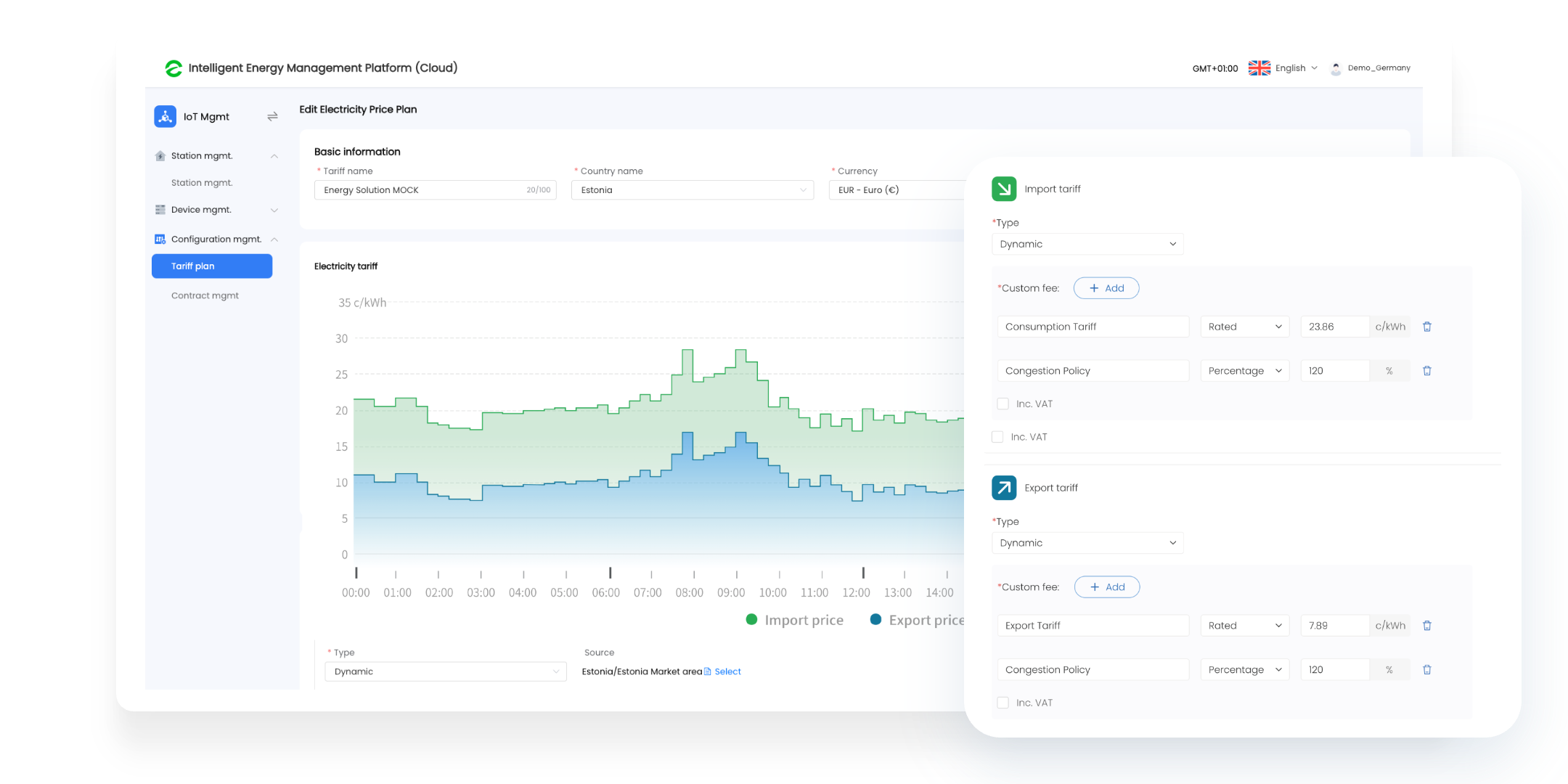The image size is (1568, 784).
Task: Open the English language dropdown
Action: 1297,68
